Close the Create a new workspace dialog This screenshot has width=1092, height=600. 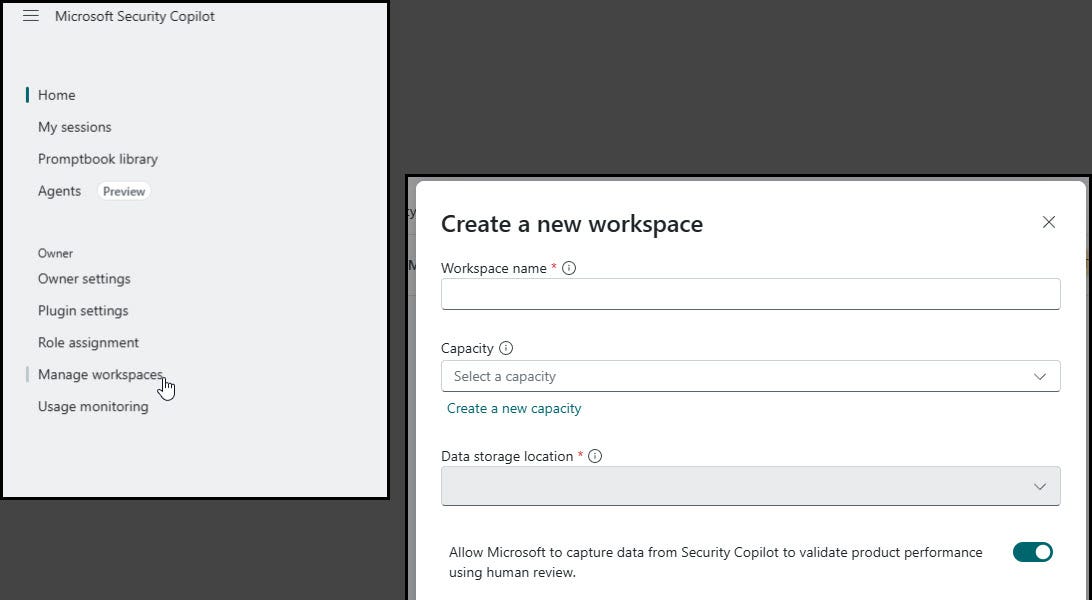(x=1049, y=222)
